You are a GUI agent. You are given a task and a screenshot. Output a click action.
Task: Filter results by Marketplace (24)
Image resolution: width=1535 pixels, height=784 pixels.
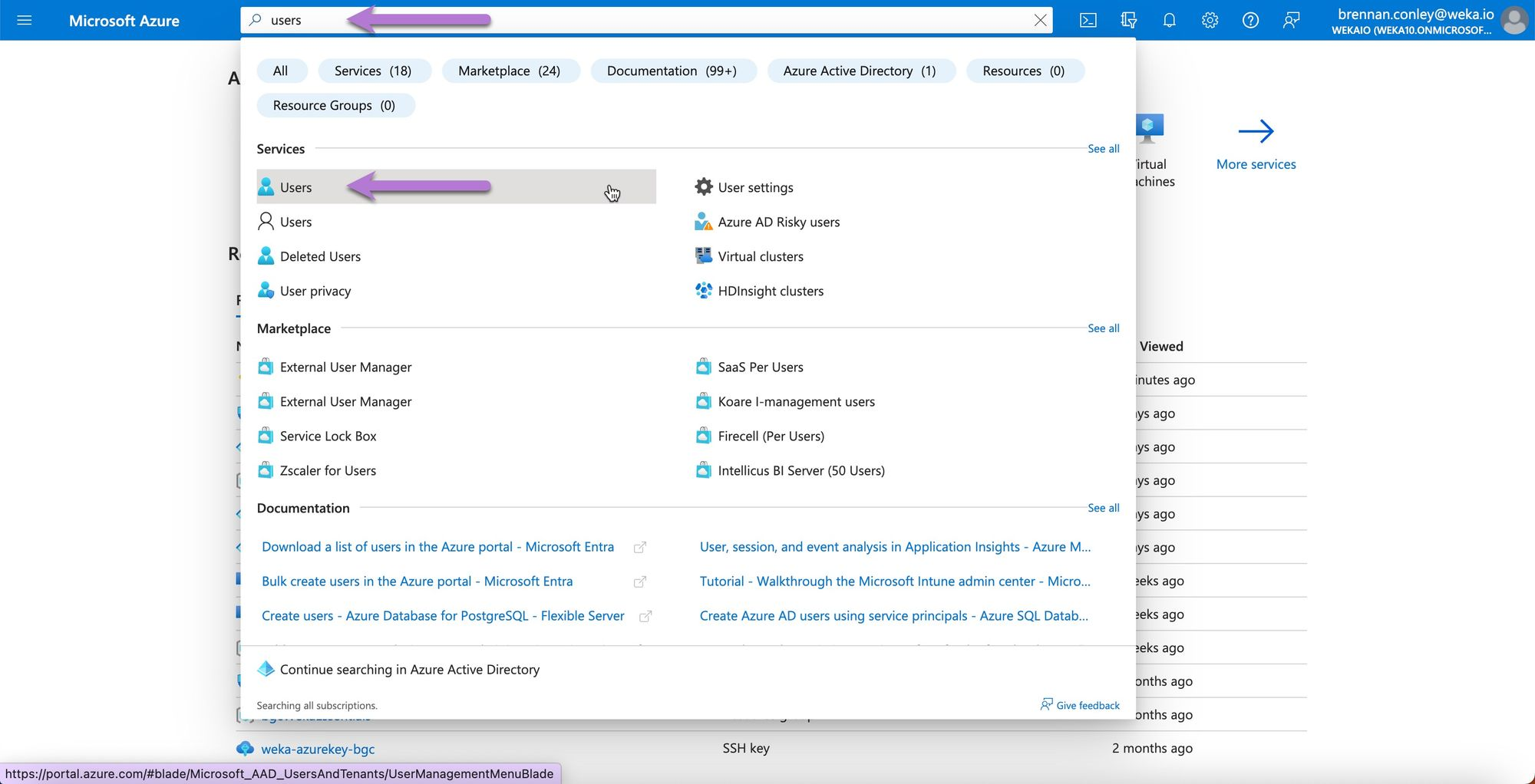pos(509,71)
